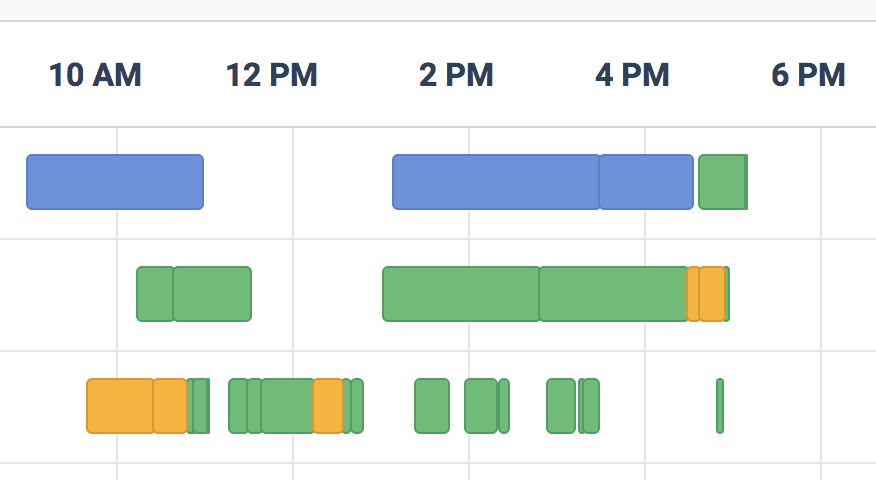Select the small green block starting the second row
This screenshot has width=876, height=480.
(x=155, y=294)
